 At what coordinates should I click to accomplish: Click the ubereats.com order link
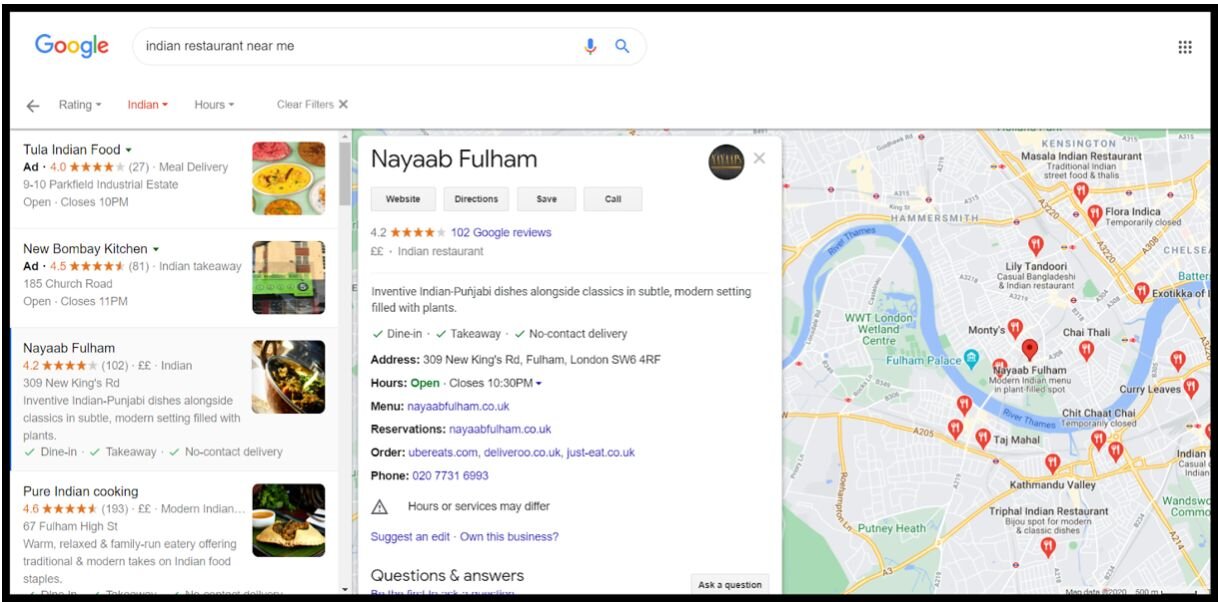pos(443,453)
